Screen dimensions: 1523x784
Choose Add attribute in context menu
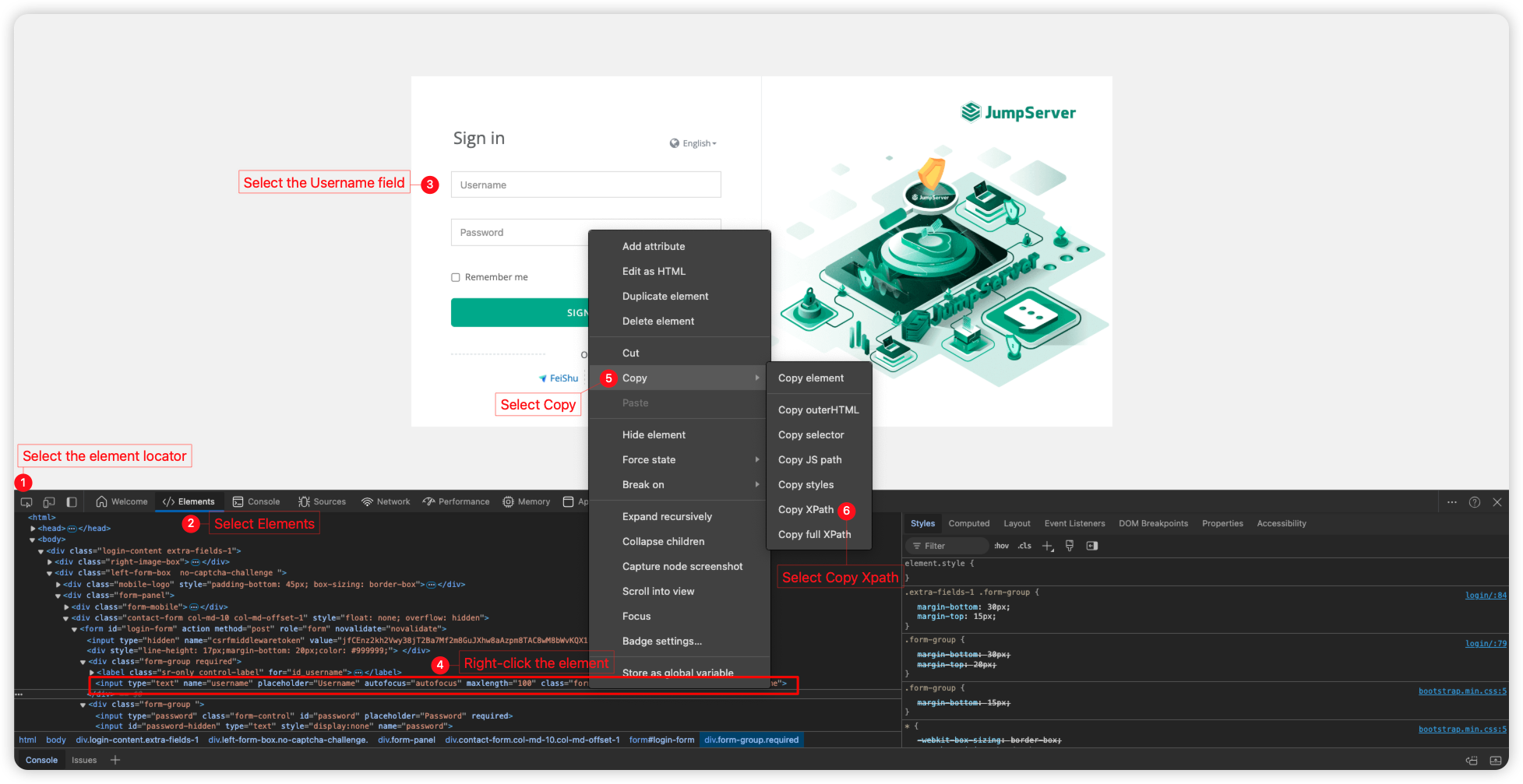click(x=679, y=246)
